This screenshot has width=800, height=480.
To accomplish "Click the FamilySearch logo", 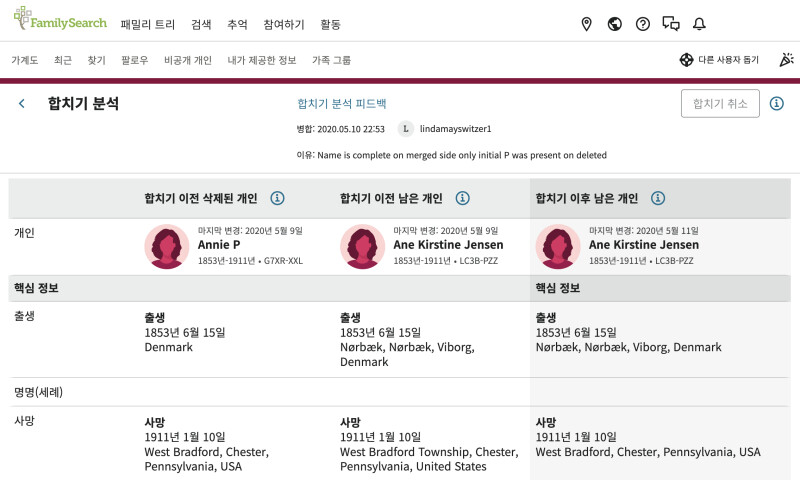I will tap(60, 19).
